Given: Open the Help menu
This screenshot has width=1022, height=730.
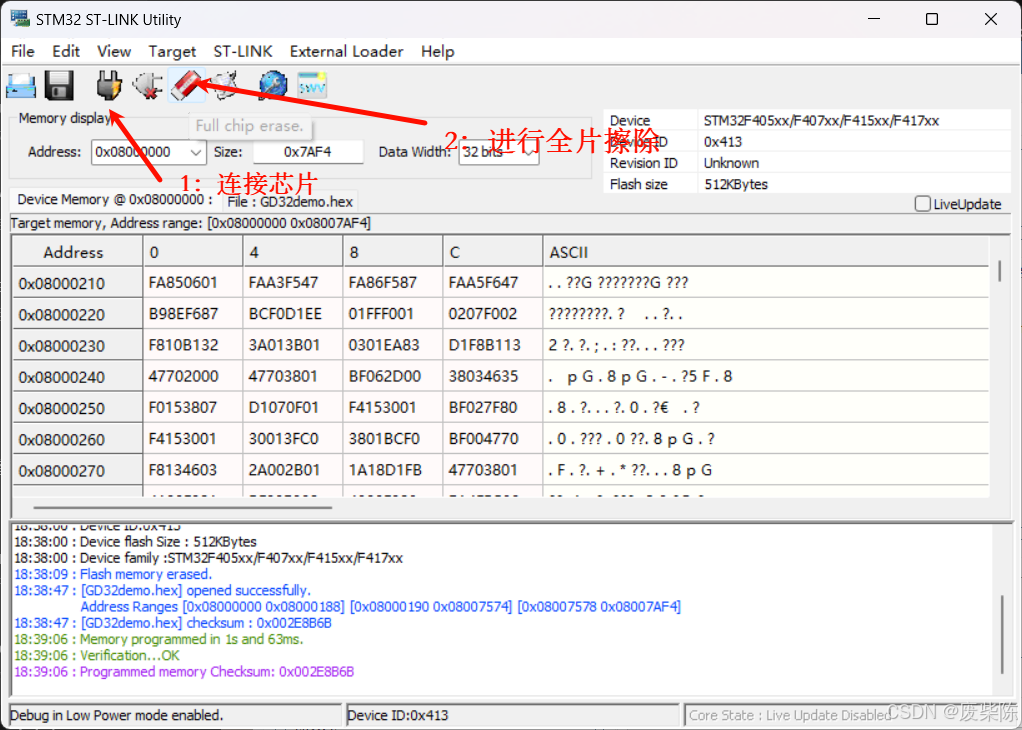Looking at the screenshot, I should [x=437, y=51].
